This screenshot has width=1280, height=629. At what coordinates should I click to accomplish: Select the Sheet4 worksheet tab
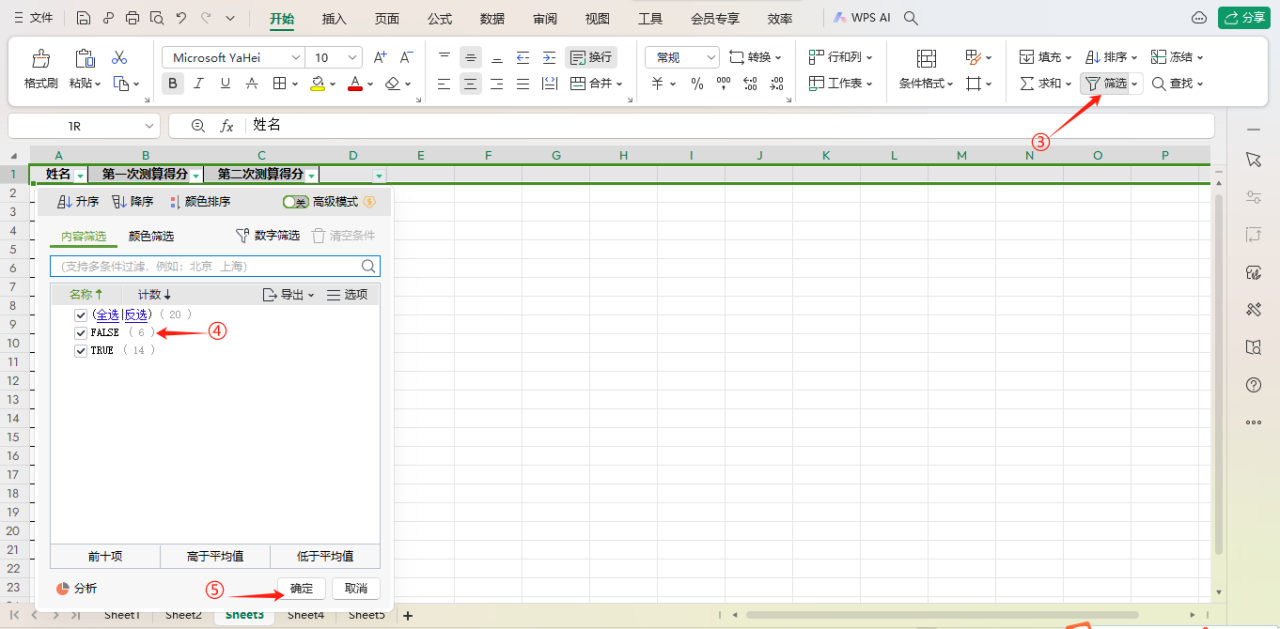306,615
